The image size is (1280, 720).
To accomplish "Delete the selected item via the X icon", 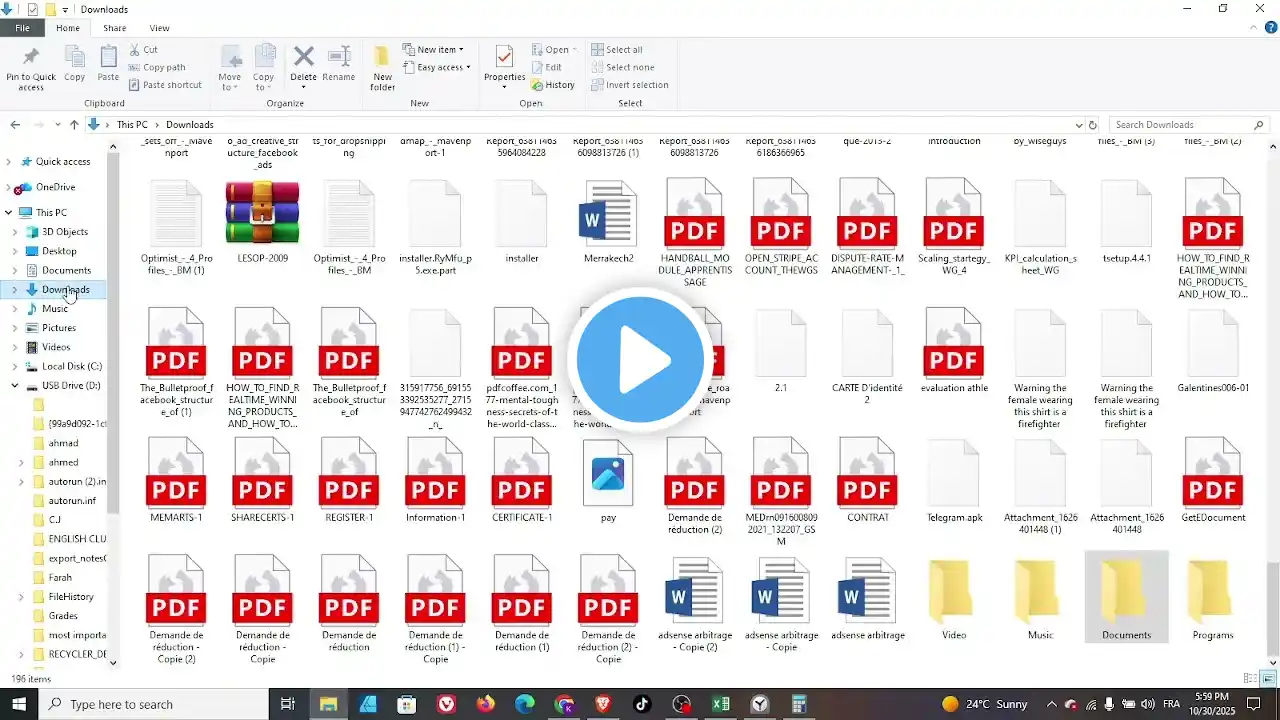I will tap(303, 64).
